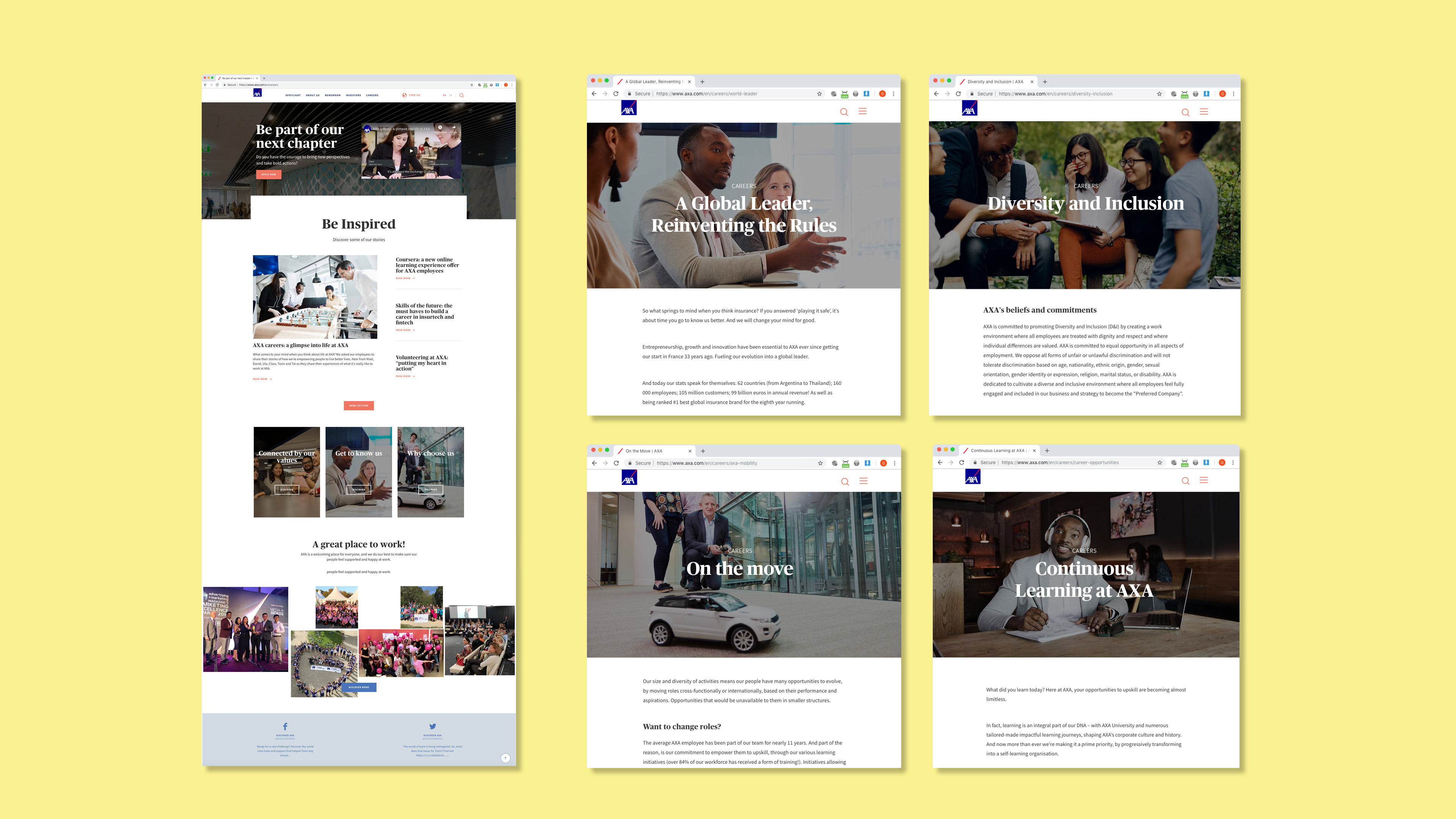Open a new tab in the Continuous Learning window
The height and width of the screenshot is (819, 1456).
[x=1047, y=450]
